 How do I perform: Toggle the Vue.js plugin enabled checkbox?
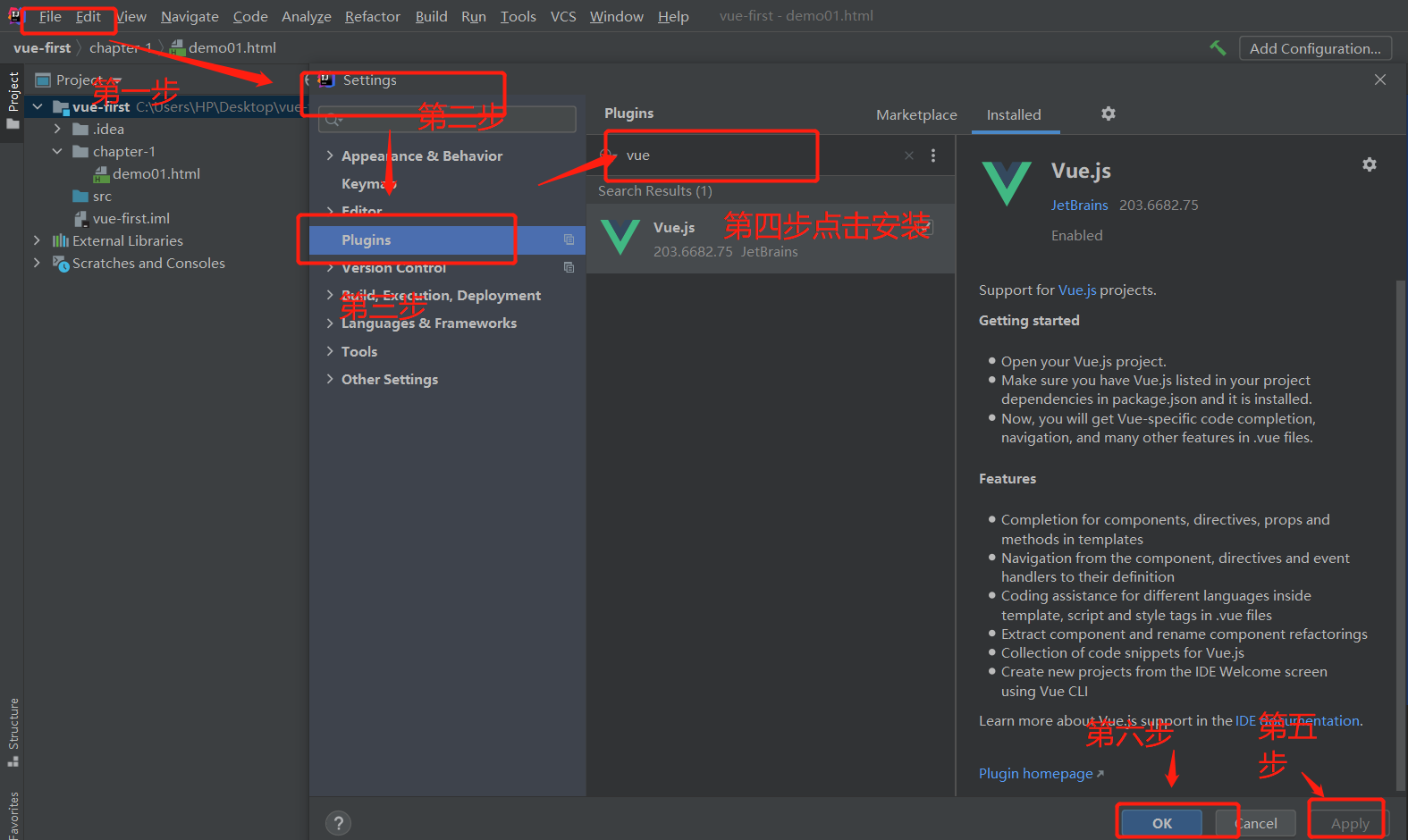(x=926, y=227)
